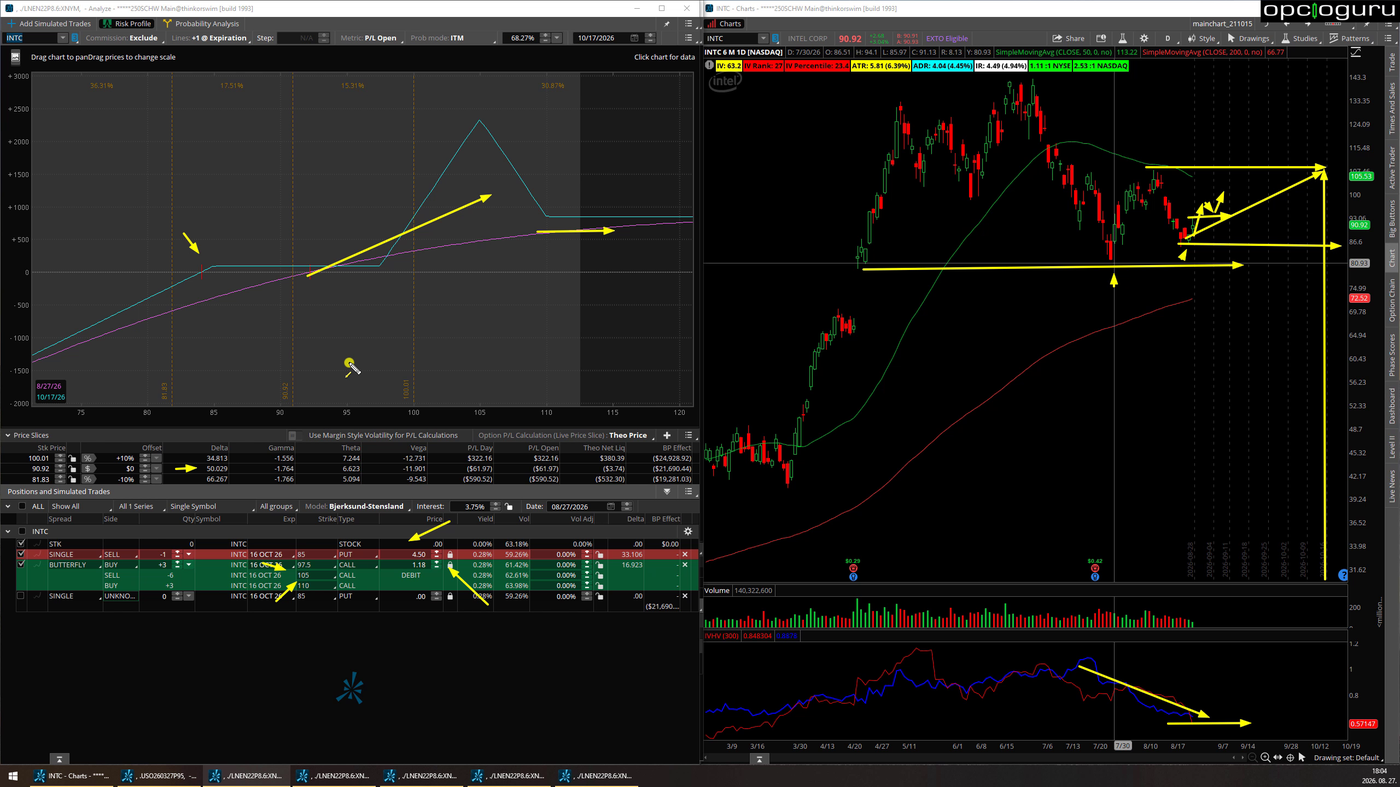Viewport: 1400px width, 787px height.
Task: Click the INTC symbol field in Analyze window
Action: click(x=30, y=38)
